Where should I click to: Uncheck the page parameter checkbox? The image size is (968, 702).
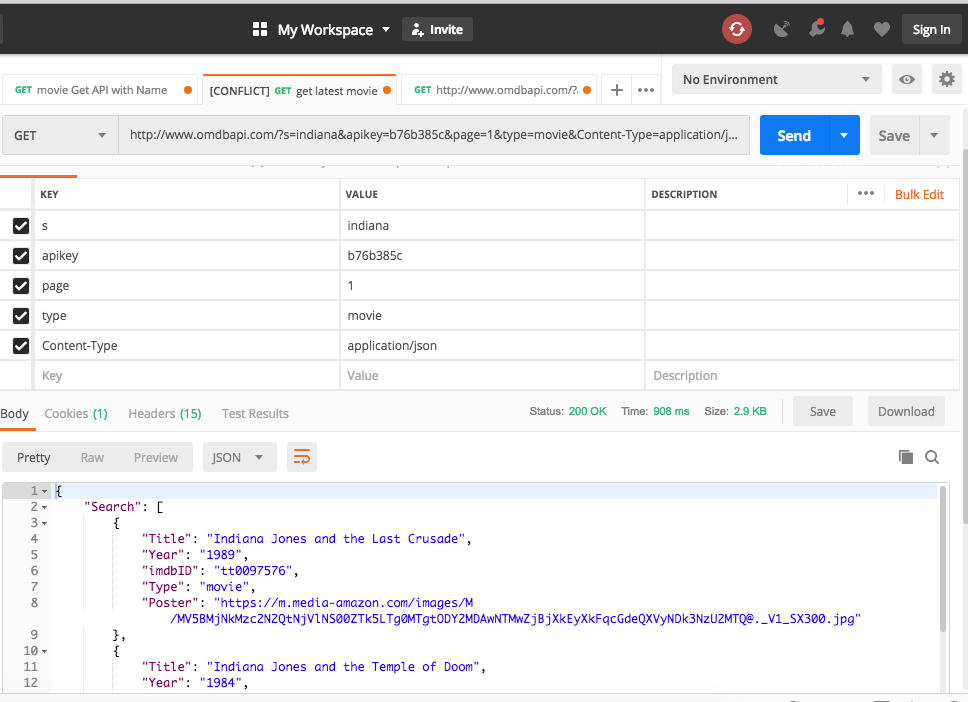point(21,286)
